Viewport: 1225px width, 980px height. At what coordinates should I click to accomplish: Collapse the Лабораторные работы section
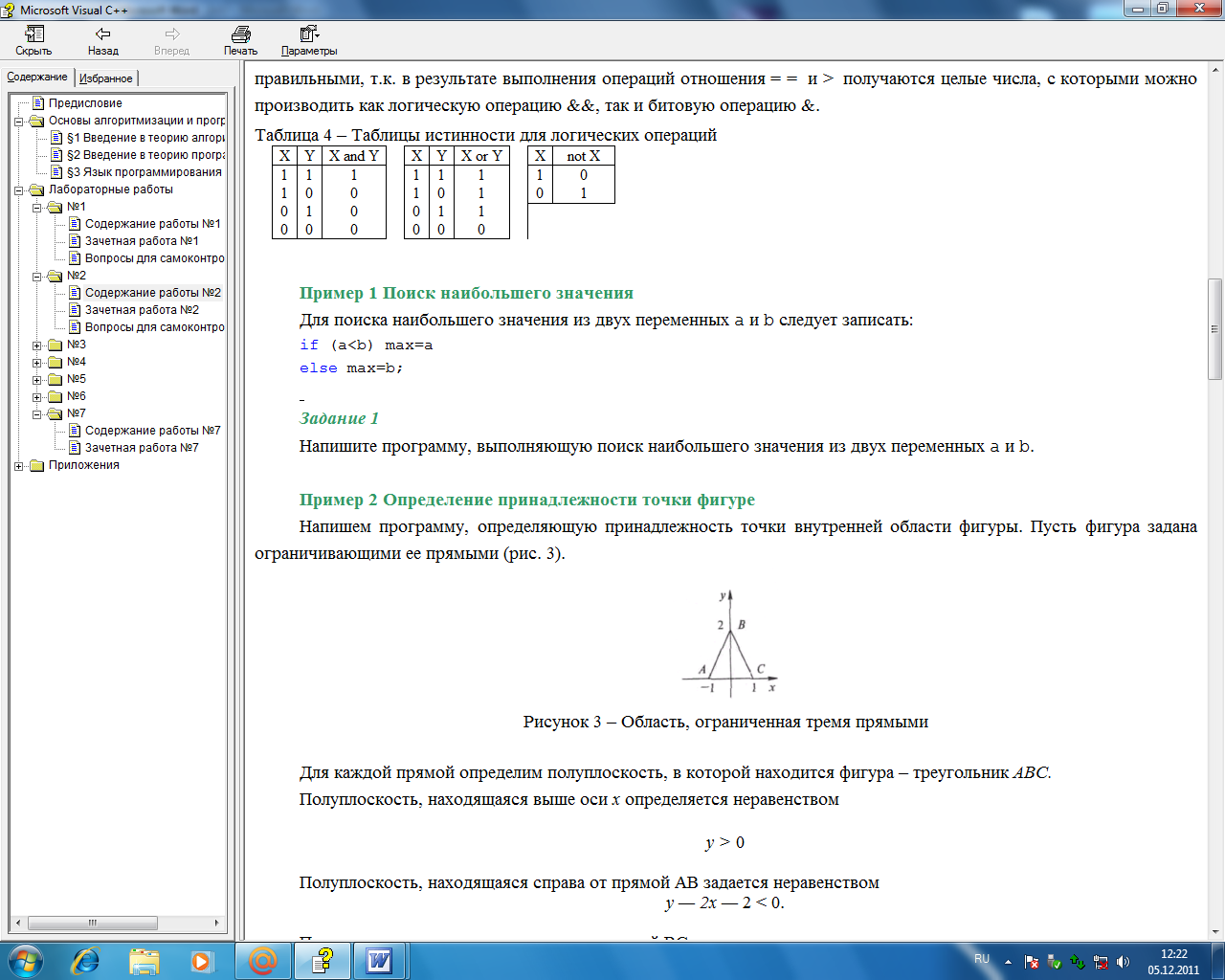pos(19,190)
